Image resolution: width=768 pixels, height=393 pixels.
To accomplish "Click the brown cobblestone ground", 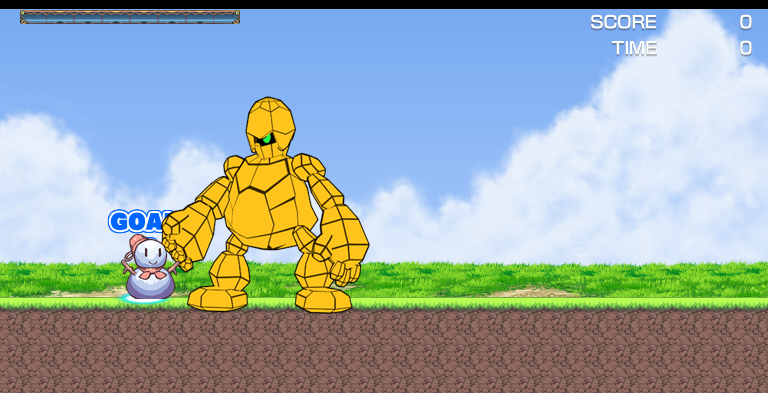I will click(384, 351).
